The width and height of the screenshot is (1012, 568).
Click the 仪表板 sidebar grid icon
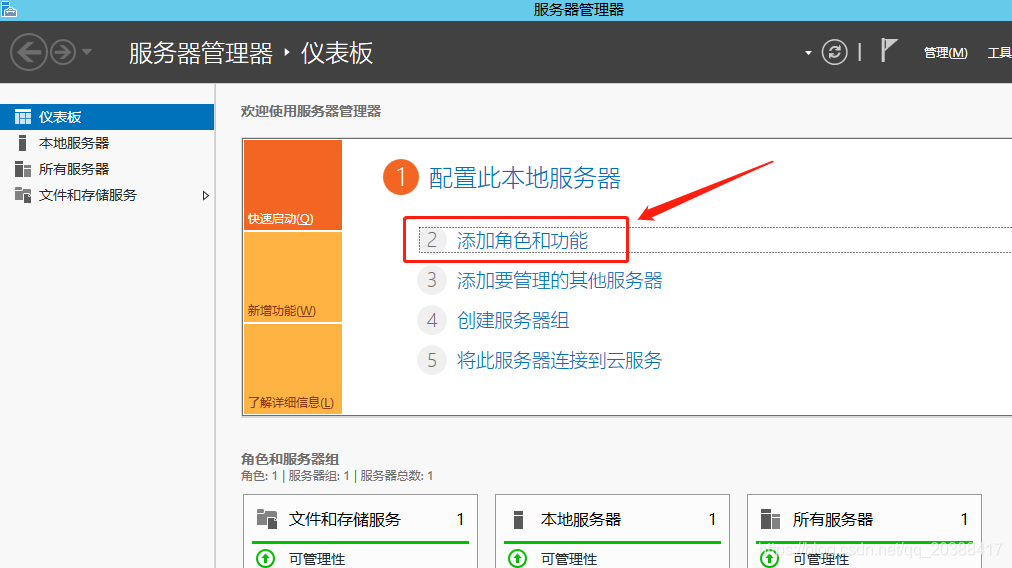pyautogui.click(x=23, y=117)
